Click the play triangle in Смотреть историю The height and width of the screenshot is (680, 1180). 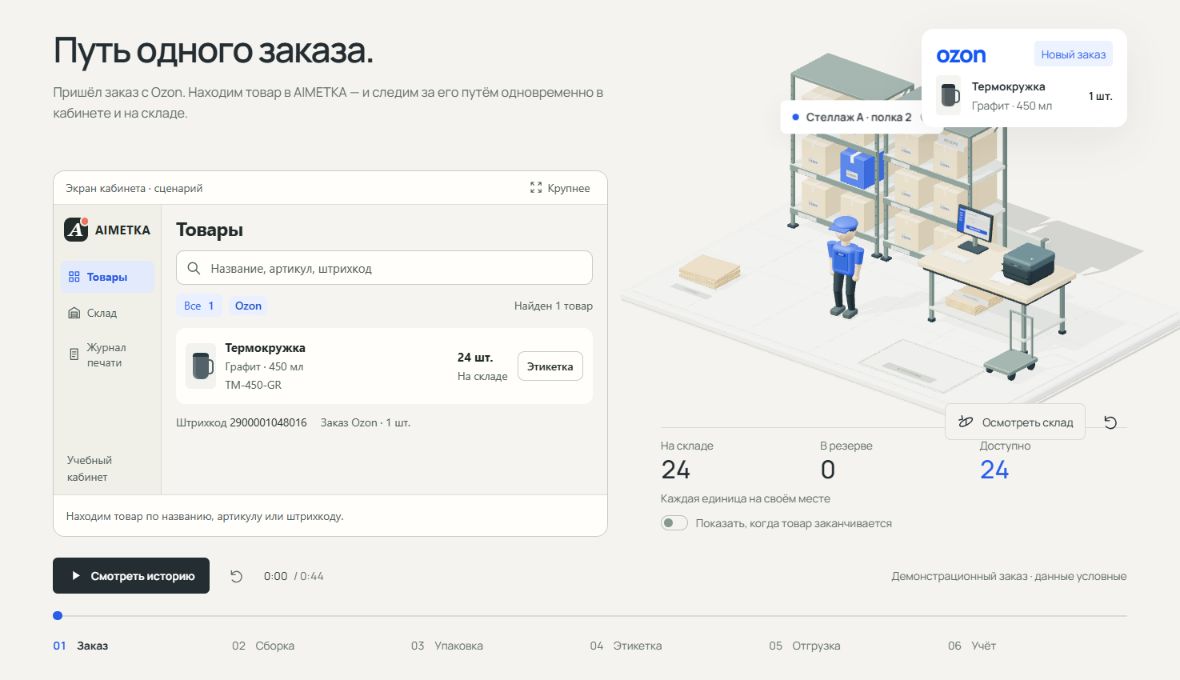76,575
